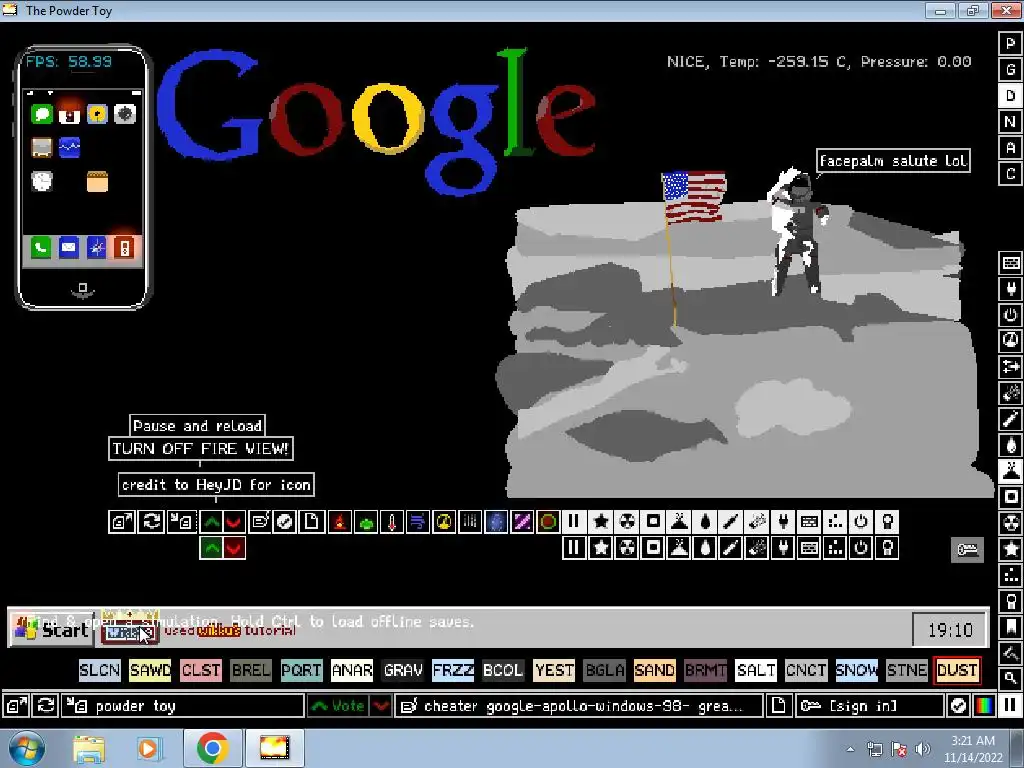Select the ANAR element
1024x768 pixels.
(352, 670)
